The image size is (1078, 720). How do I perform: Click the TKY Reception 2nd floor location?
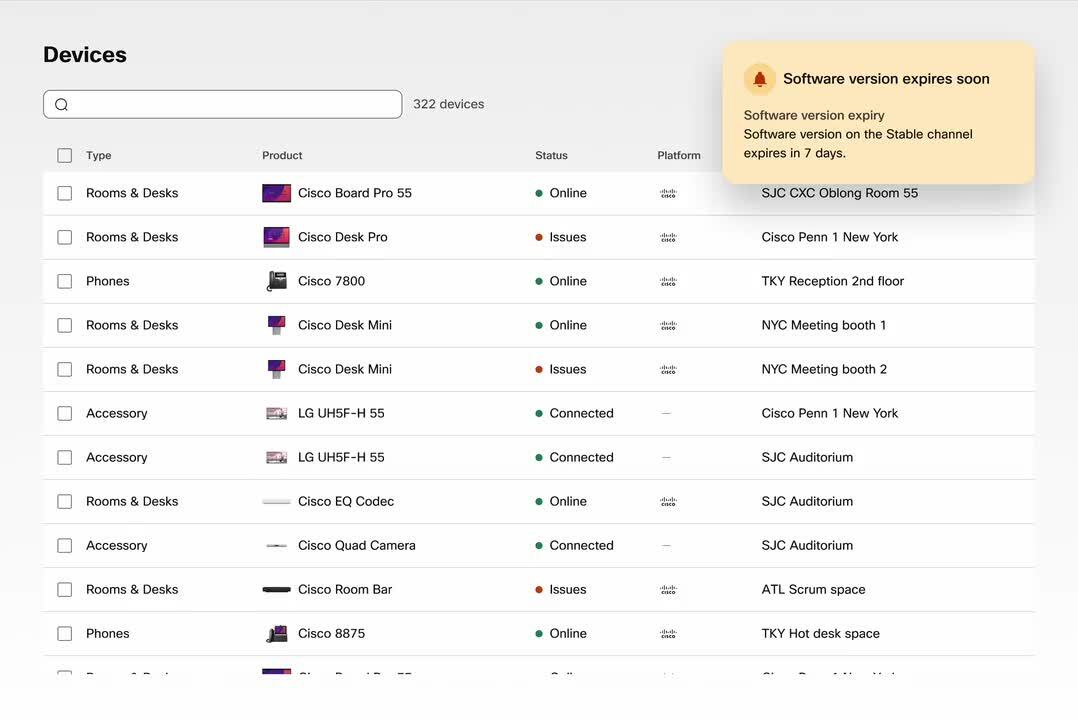click(833, 281)
